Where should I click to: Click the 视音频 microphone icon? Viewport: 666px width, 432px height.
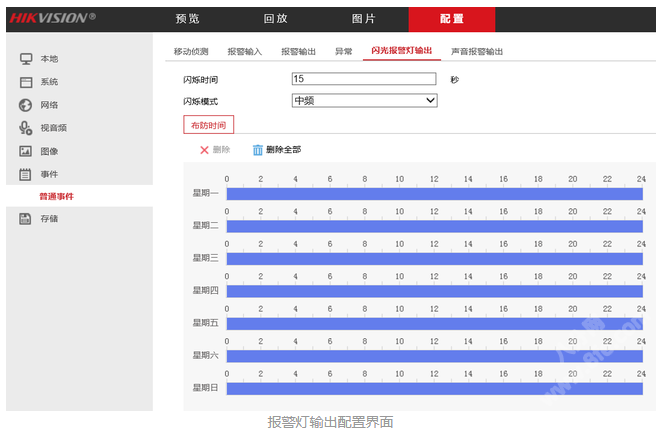[x=26, y=128]
